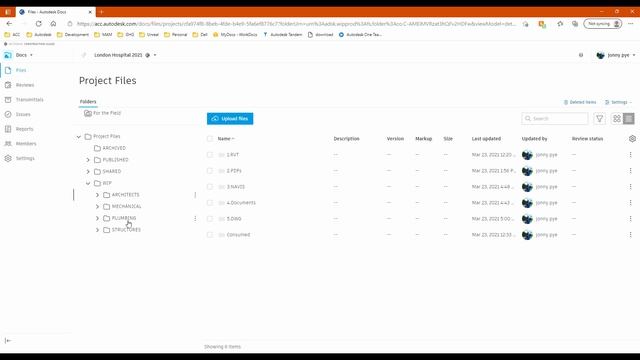640x360 pixels.
Task: Sort by Name column header
Action: 226,139
